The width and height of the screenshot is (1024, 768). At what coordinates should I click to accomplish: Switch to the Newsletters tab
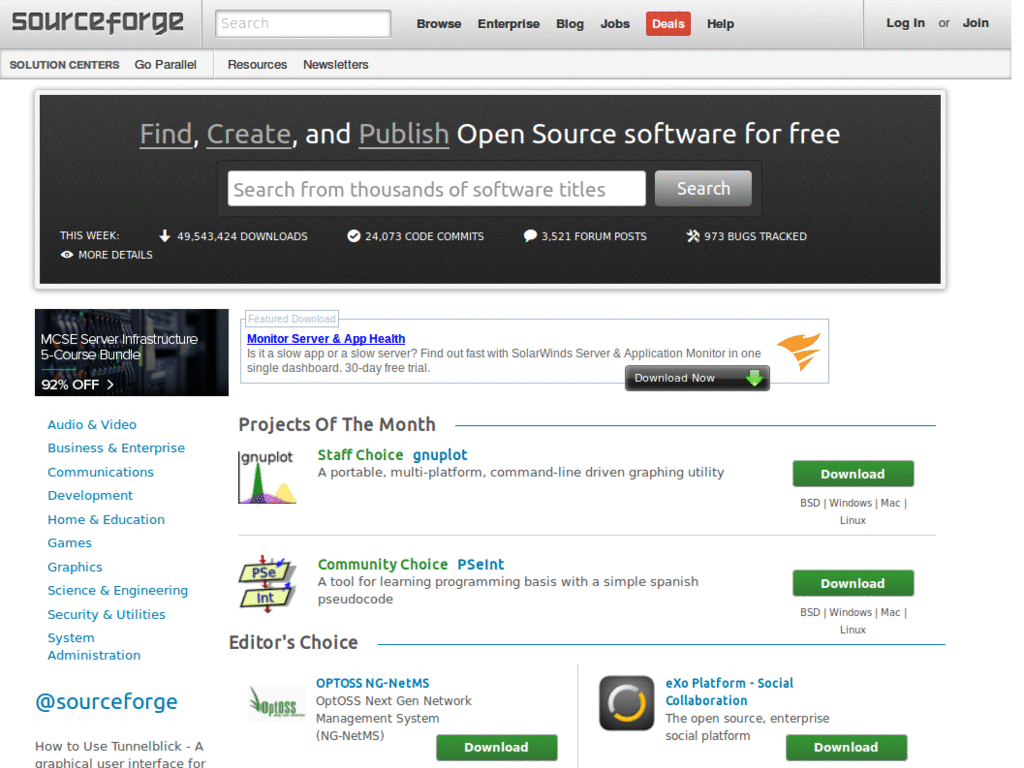pos(335,64)
